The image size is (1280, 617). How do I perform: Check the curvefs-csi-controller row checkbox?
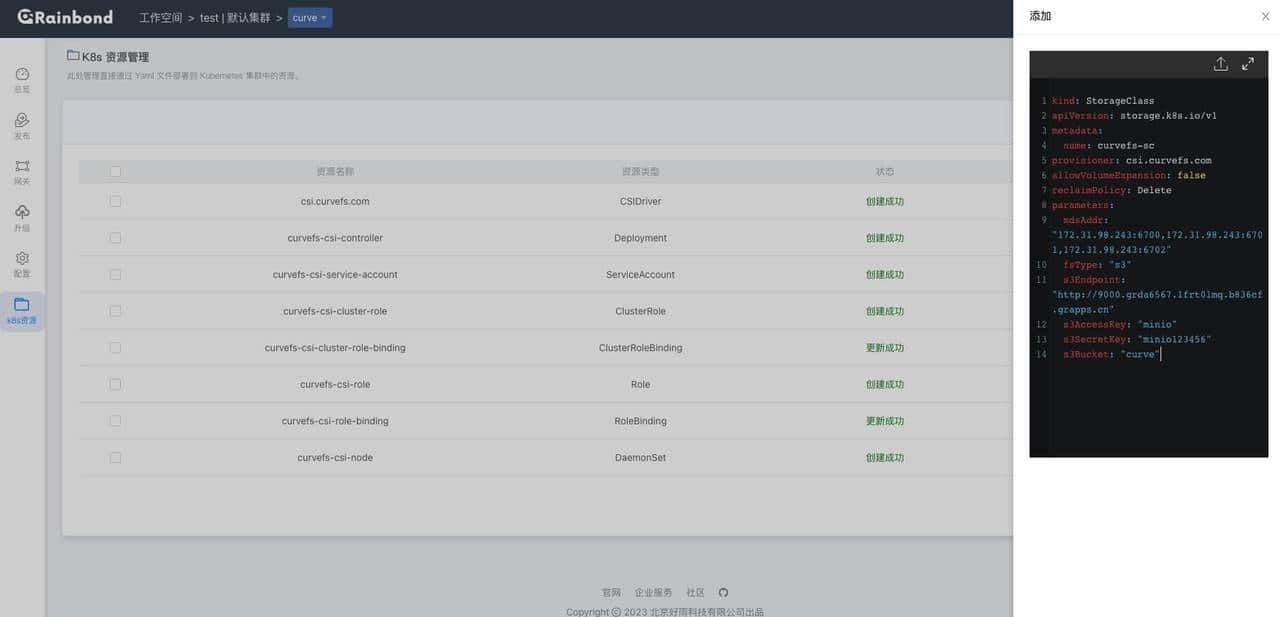coord(115,238)
